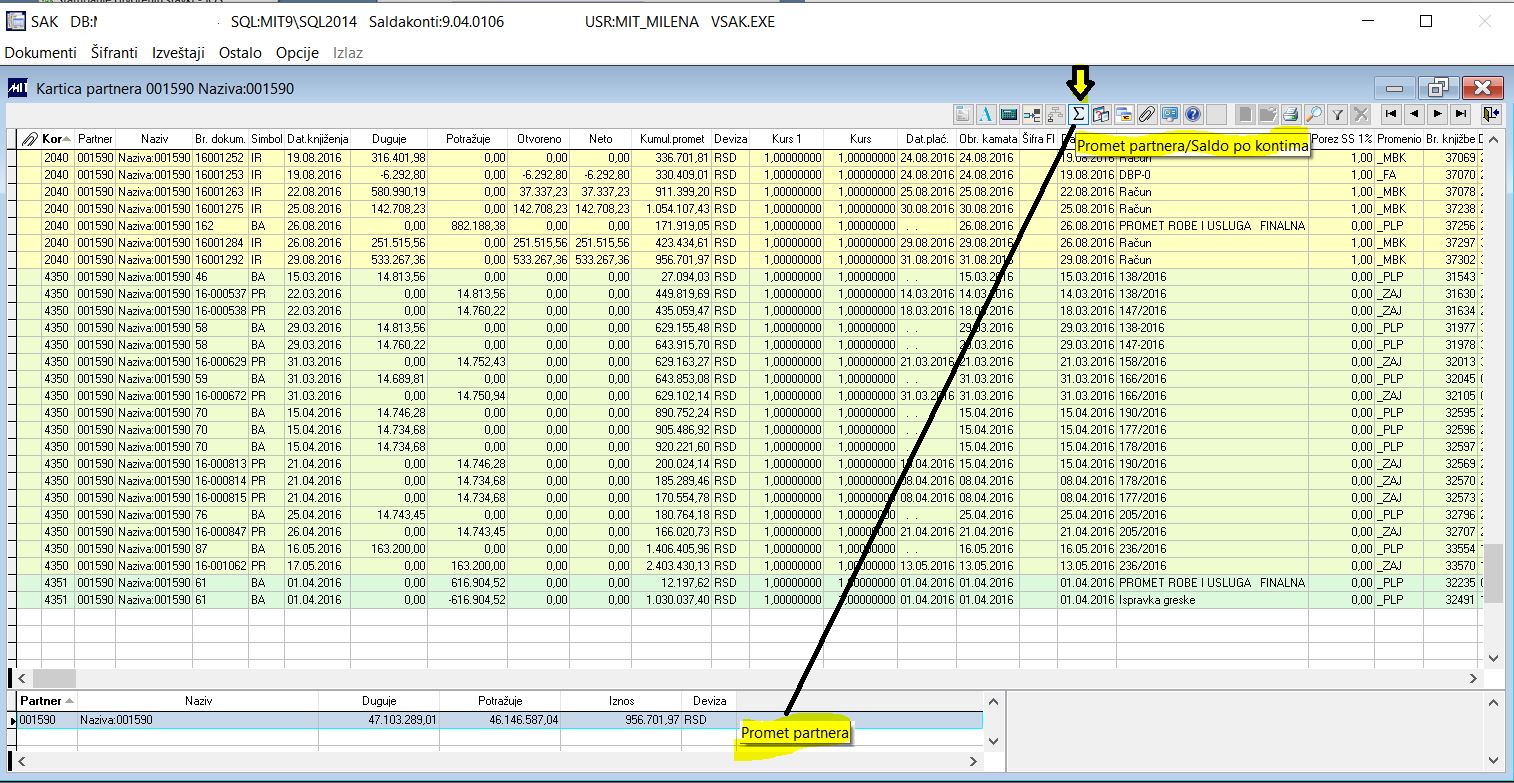
Task: Click the hierarchy tree structure icon
Action: point(1055,114)
